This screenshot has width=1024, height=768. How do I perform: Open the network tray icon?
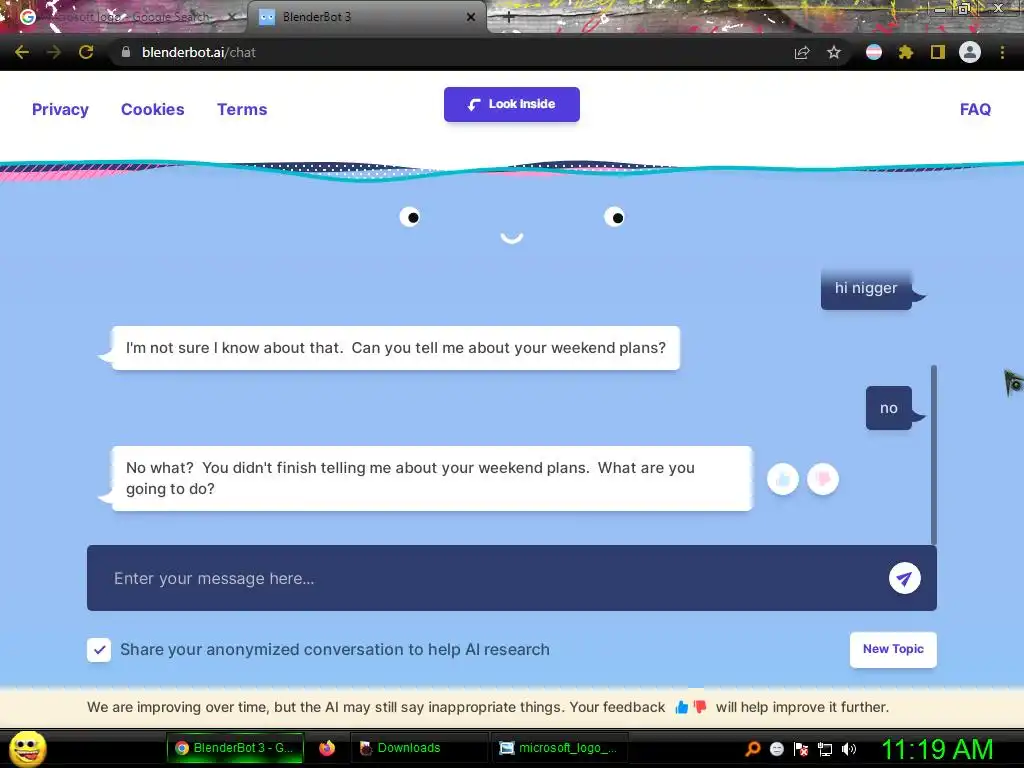click(825, 749)
